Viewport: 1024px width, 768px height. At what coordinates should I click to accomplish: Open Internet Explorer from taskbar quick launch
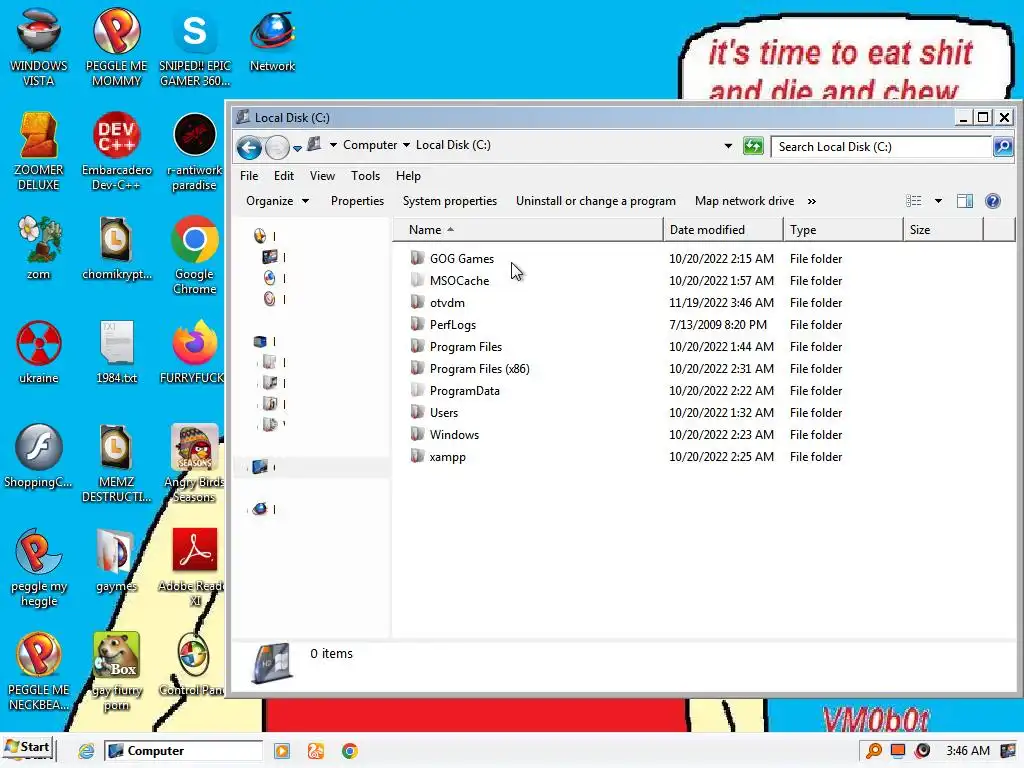86,751
